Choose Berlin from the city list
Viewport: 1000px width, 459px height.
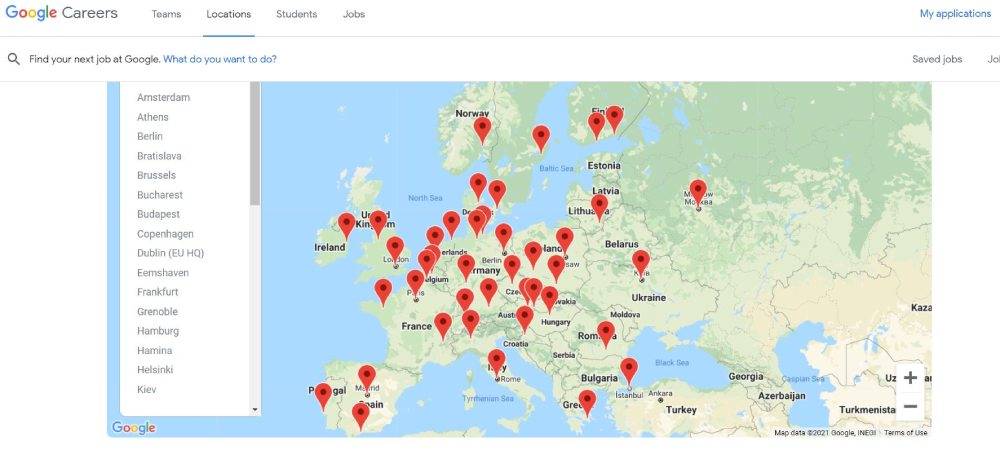point(150,136)
